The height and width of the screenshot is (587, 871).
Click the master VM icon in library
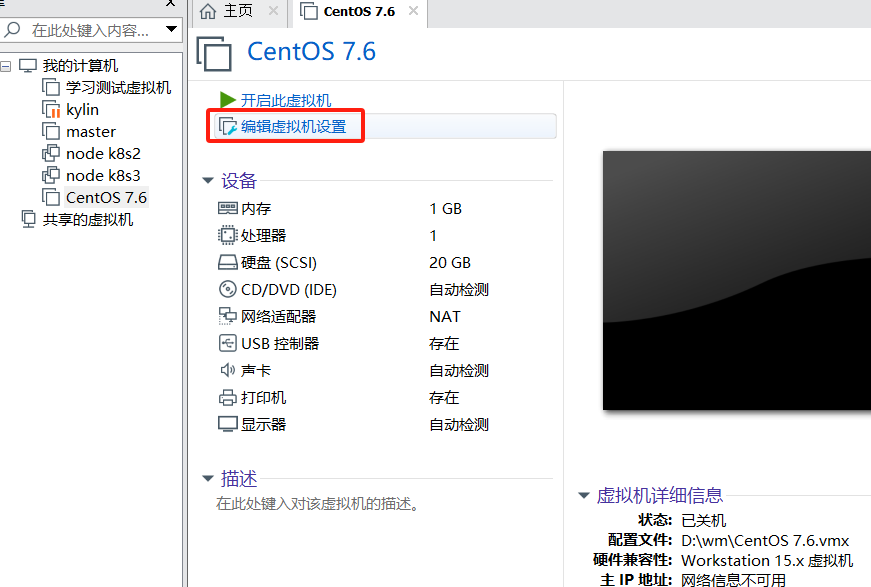(x=51, y=132)
